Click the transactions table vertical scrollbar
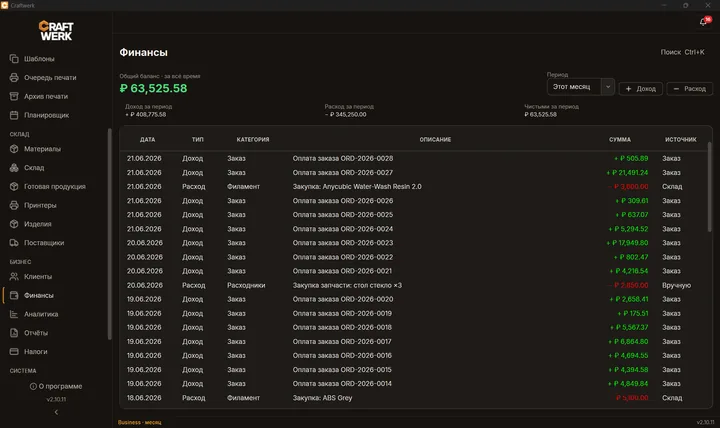Screen dimensions: 720x428 pyautogui.click(x=709, y=188)
